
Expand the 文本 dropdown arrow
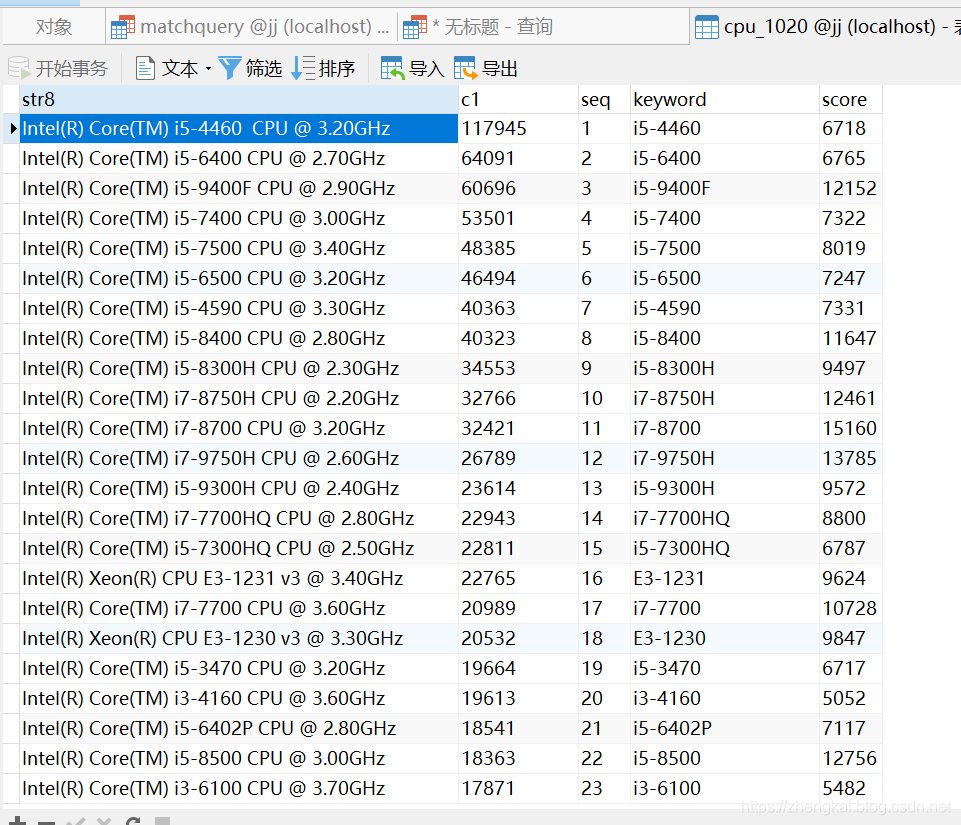click(208, 69)
